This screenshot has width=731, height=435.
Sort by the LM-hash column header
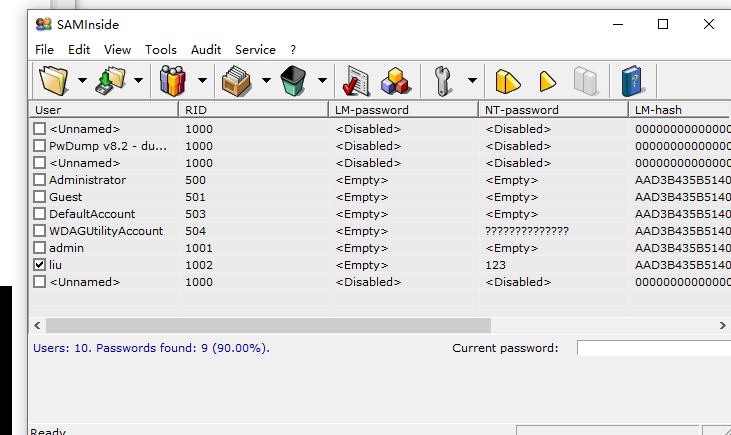click(680, 110)
